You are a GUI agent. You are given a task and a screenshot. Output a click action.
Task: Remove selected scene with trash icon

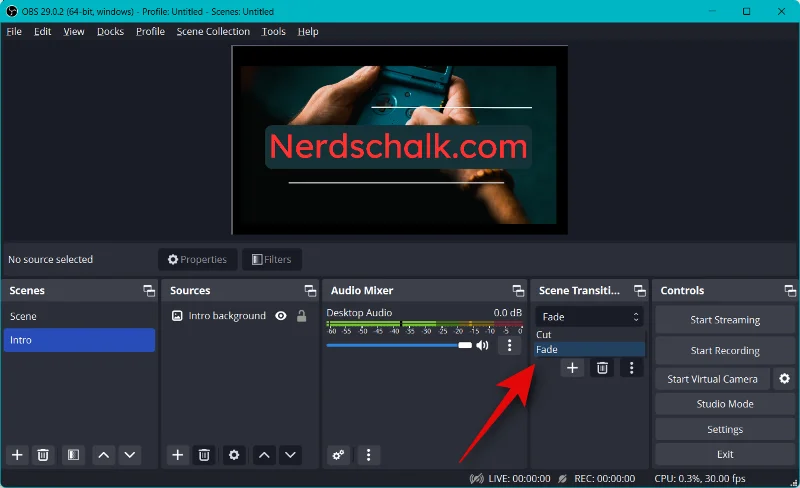click(x=43, y=454)
